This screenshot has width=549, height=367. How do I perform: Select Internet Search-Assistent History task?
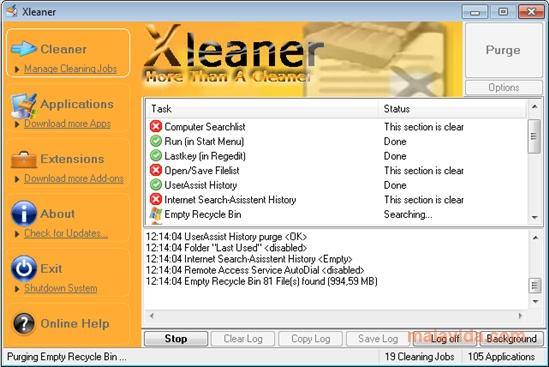pyautogui.click(x=336, y=199)
